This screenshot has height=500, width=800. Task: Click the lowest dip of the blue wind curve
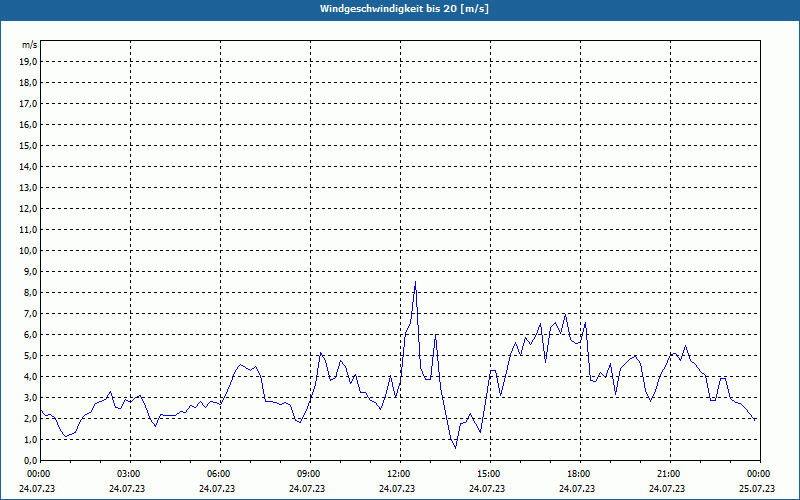(456, 447)
